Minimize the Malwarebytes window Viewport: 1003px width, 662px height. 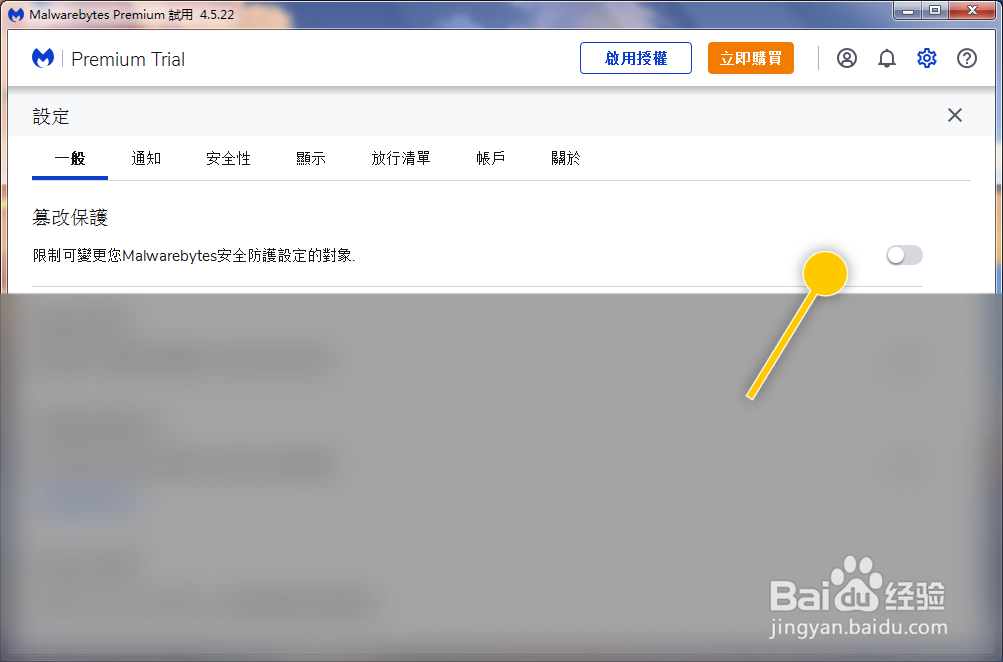907,10
